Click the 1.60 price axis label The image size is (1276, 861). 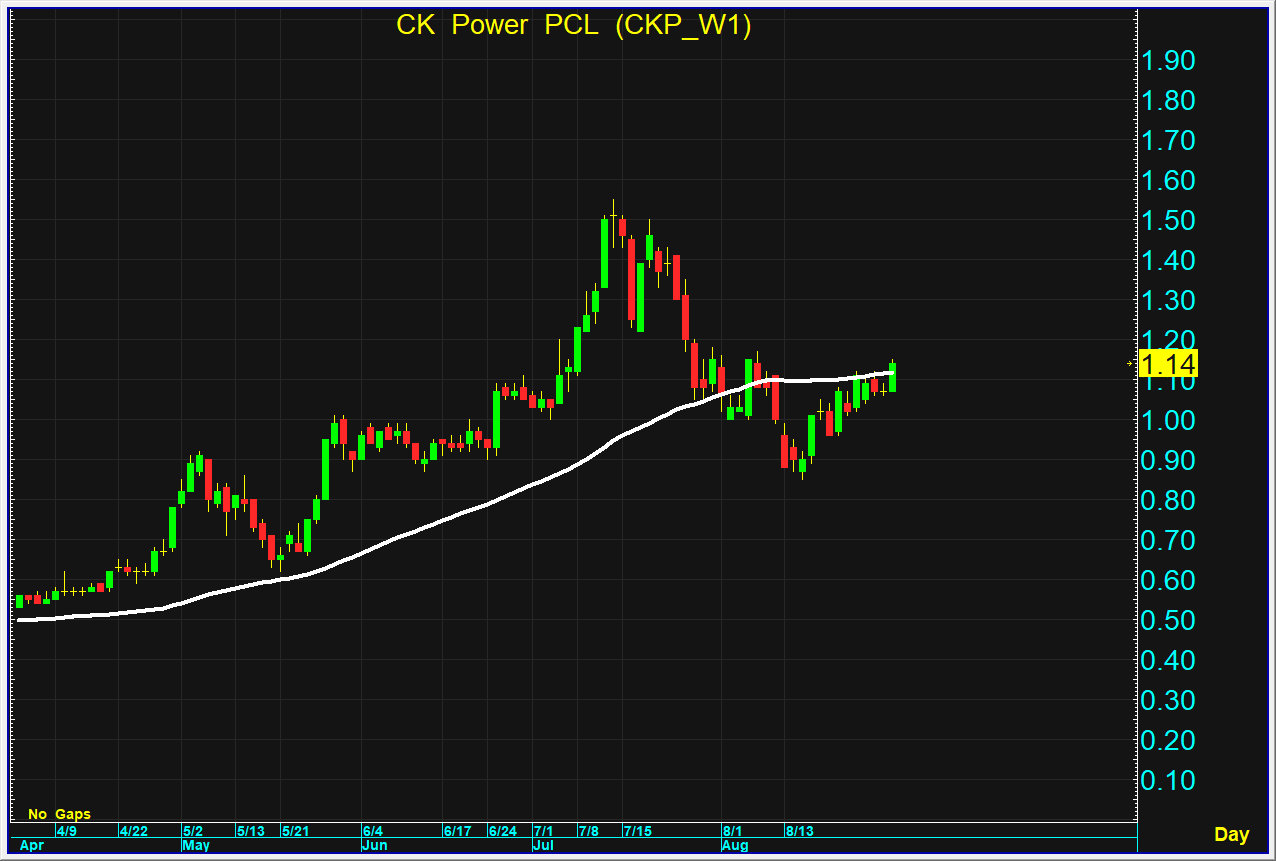[x=1168, y=180]
